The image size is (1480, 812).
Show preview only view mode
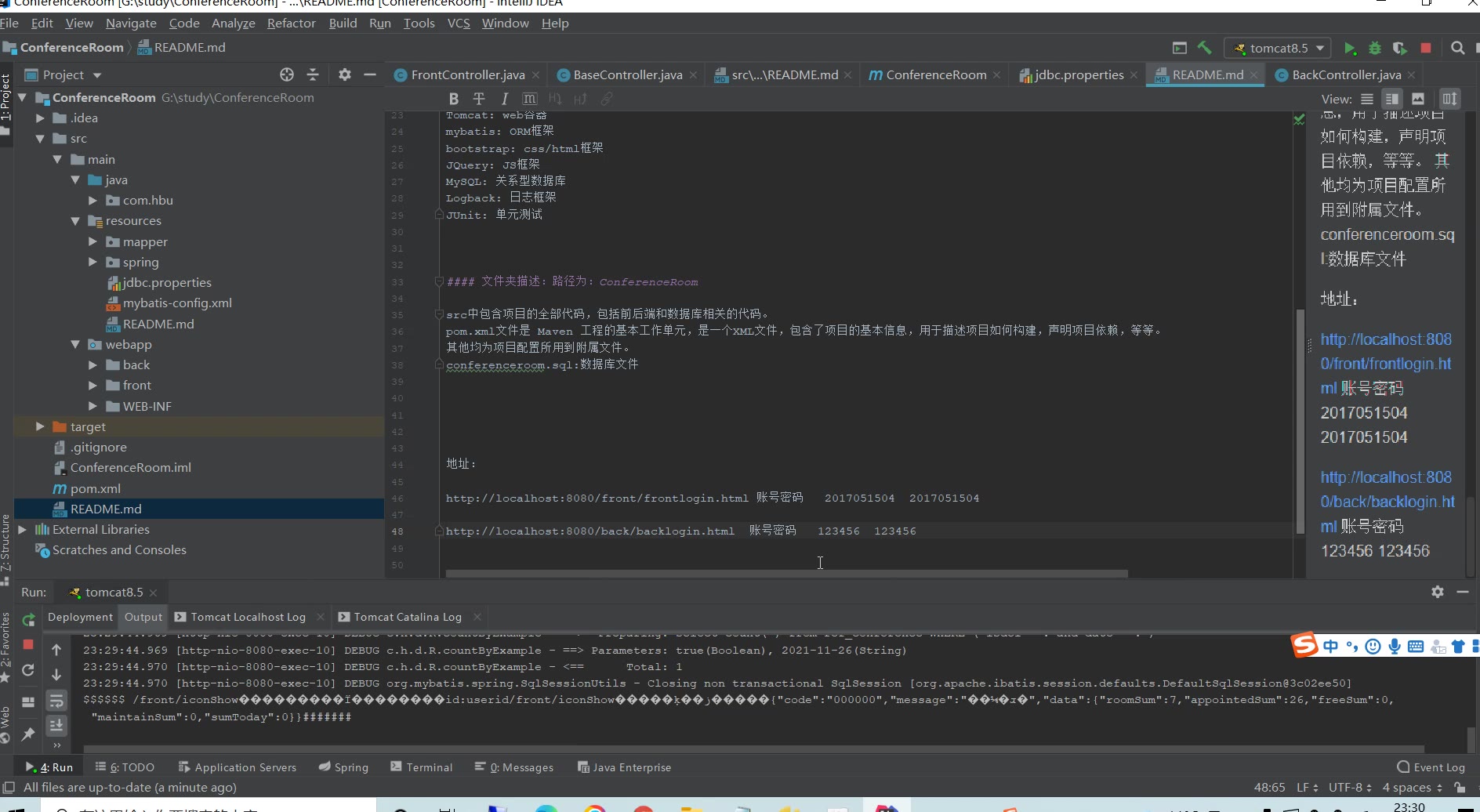pos(1418,99)
